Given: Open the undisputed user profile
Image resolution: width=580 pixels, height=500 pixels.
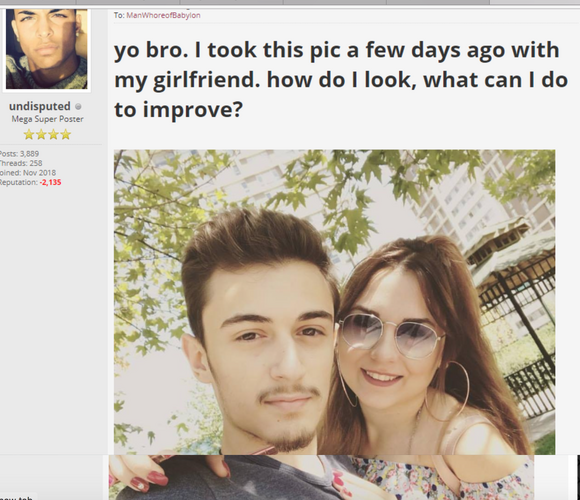Looking at the screenshot, I should point(40,107).
